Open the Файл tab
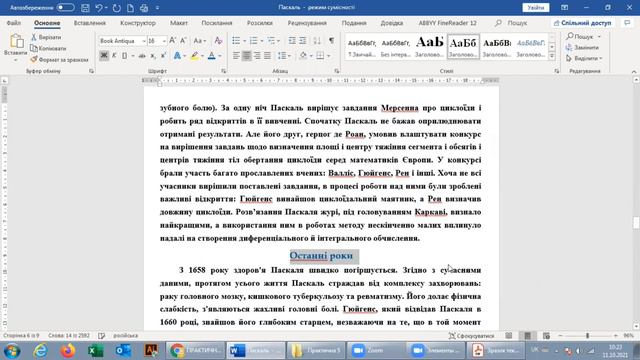 pos(14,23)
